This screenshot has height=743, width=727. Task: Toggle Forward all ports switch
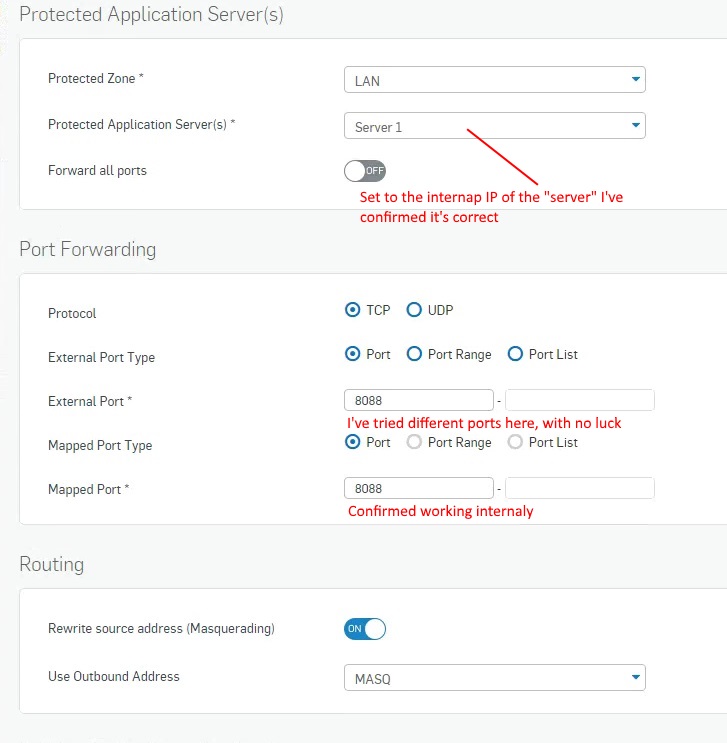364,171
